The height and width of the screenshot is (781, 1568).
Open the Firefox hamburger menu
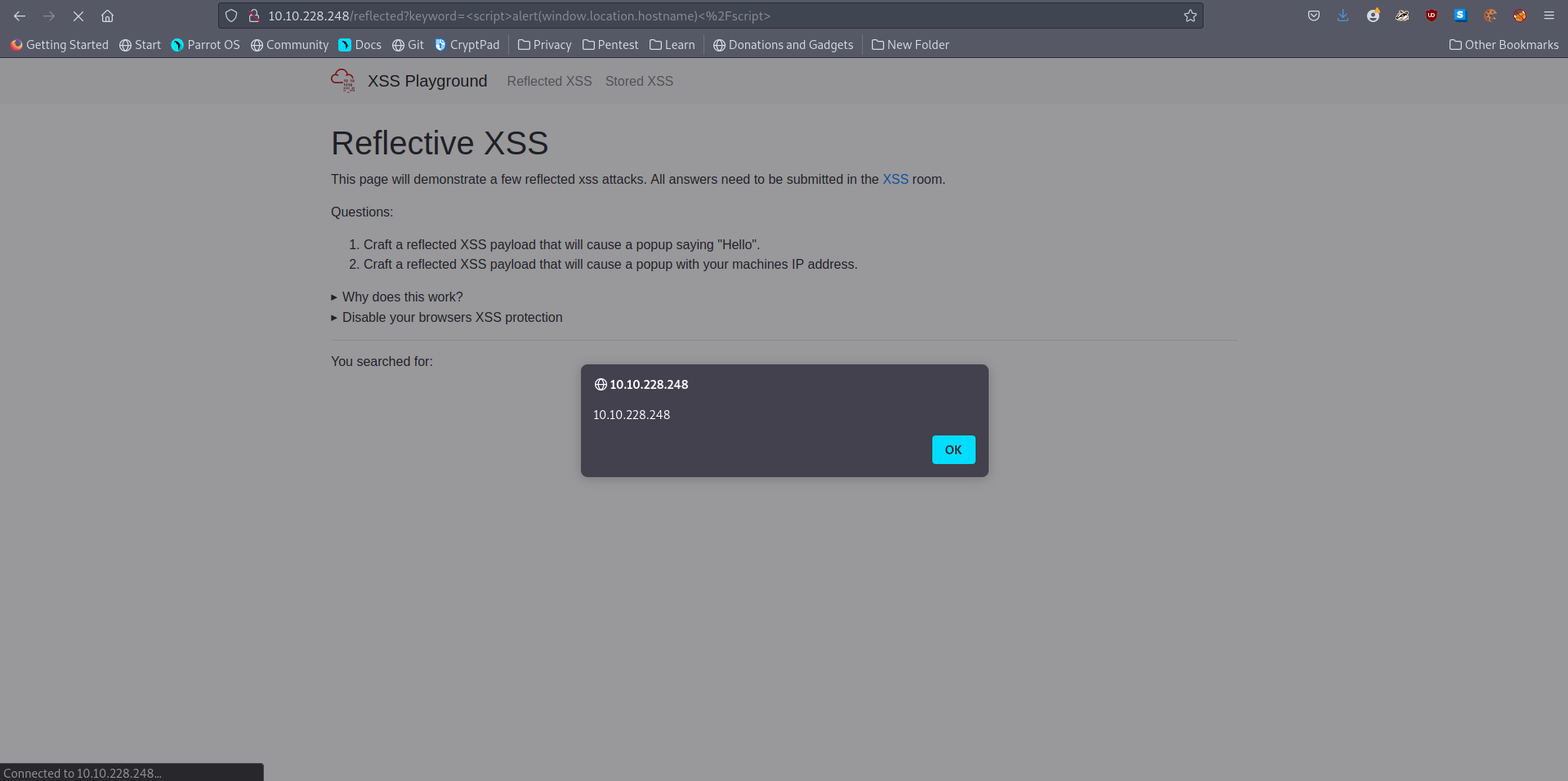tap(1549, 16)
